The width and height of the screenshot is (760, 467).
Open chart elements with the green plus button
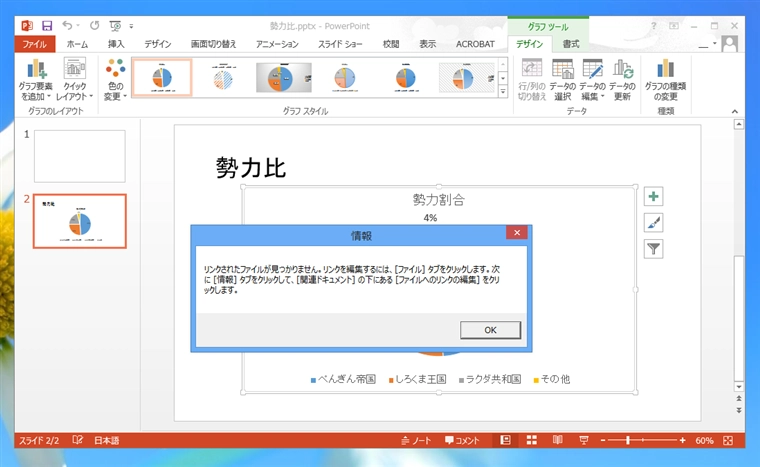point(653,196)
